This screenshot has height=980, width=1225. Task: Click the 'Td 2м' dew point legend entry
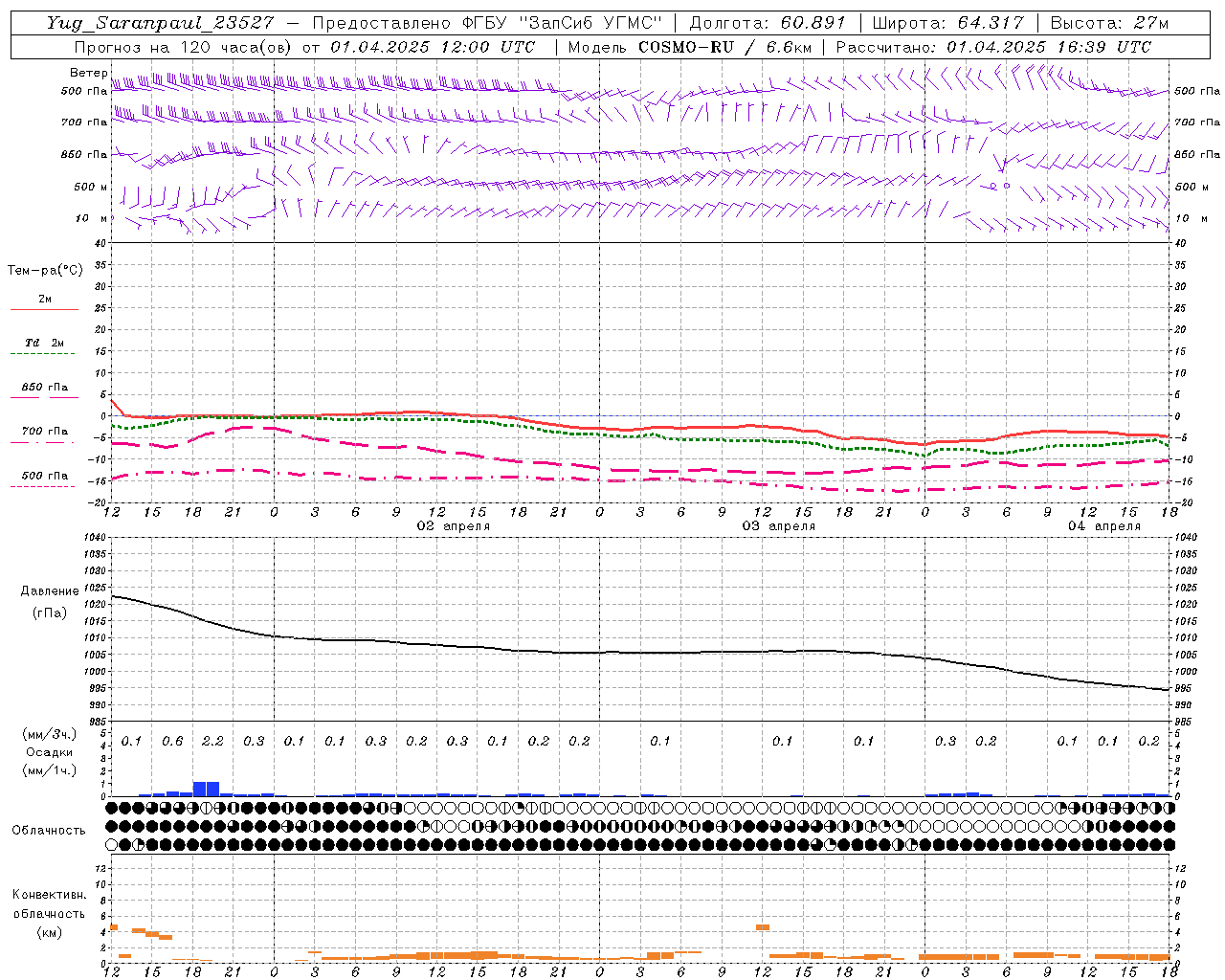pos(45,343)
